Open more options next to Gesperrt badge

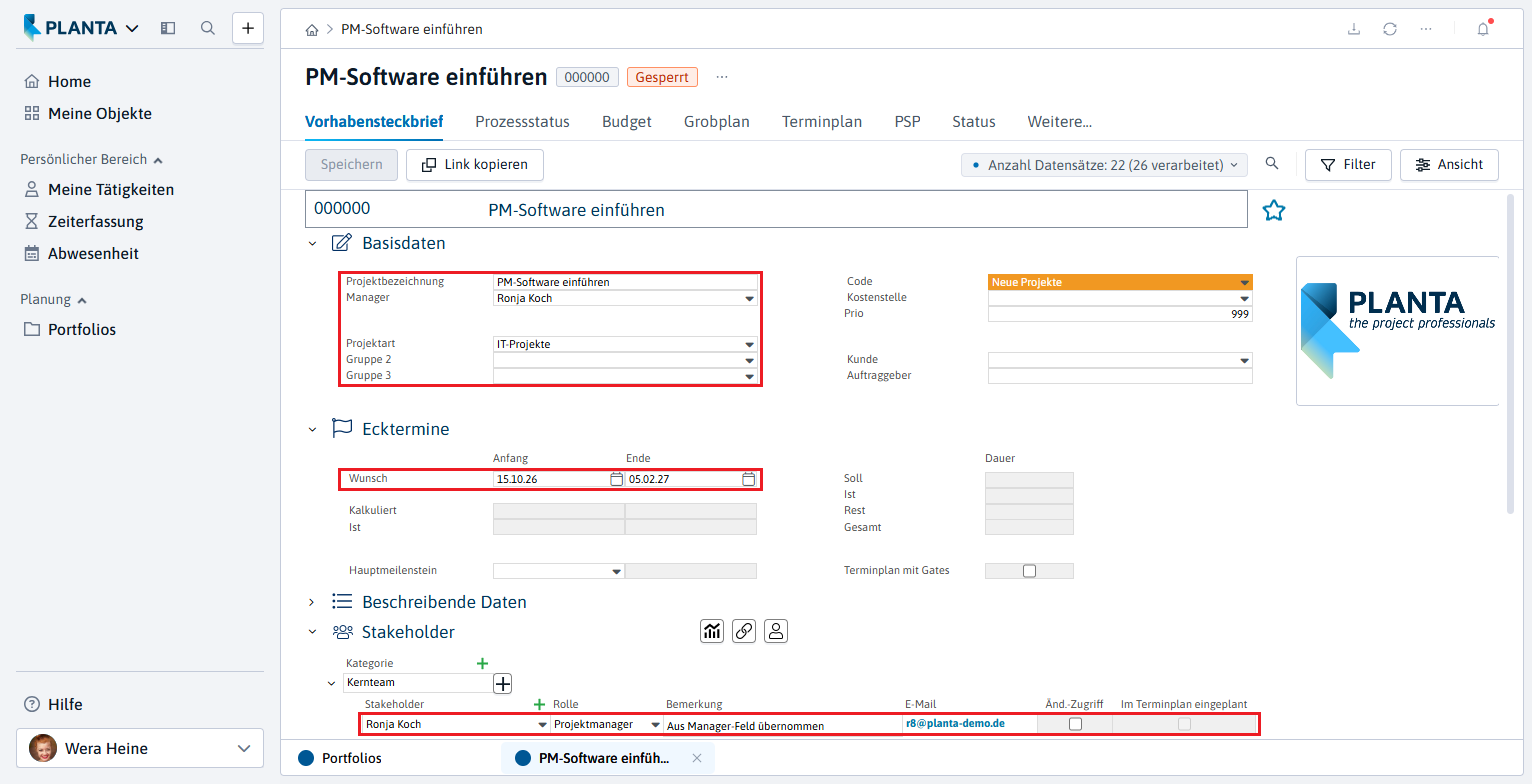(x=722, y=77)
